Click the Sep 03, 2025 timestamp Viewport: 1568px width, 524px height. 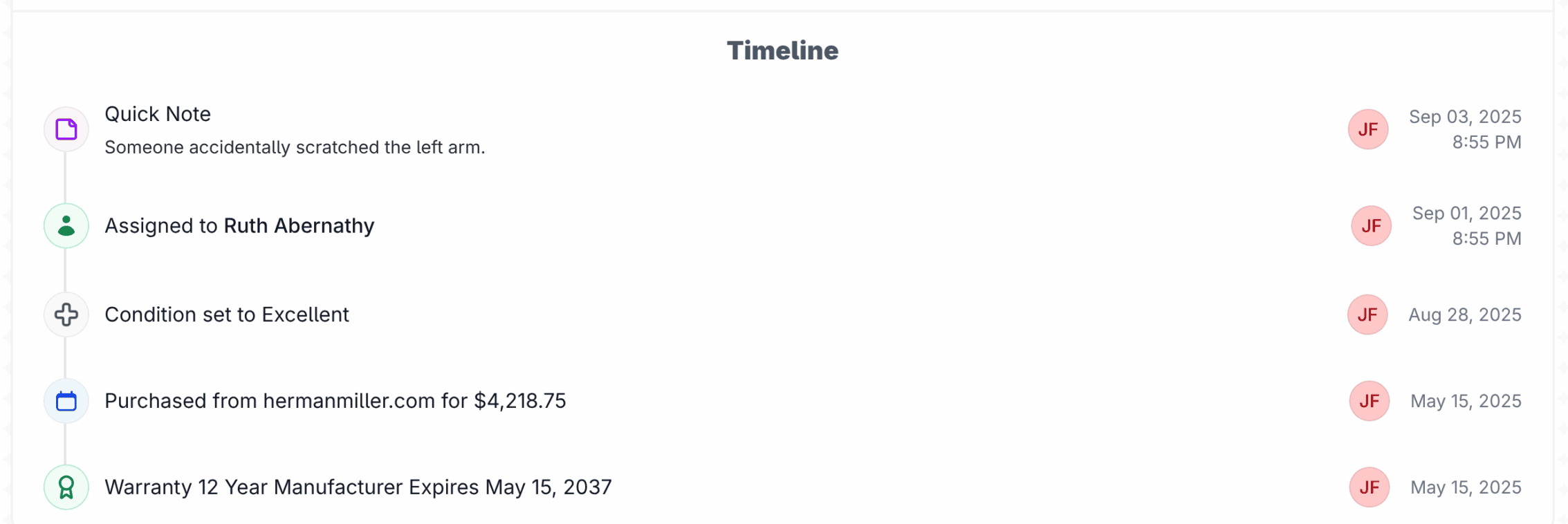(x=1465, y=117)
